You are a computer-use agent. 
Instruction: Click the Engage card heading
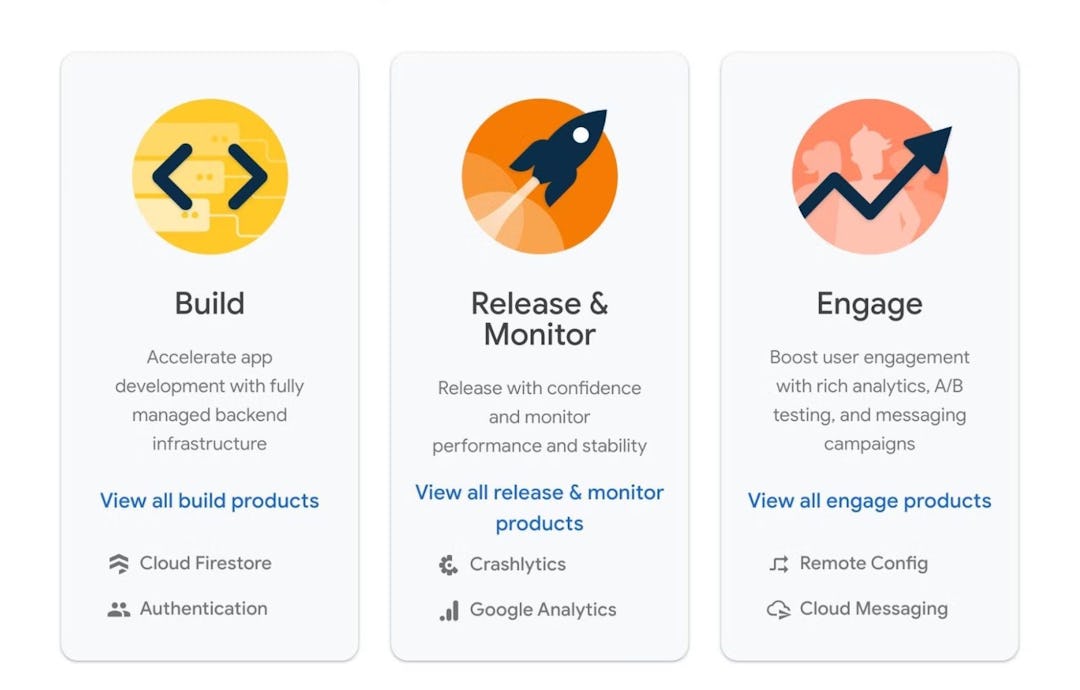click(869, 303)
